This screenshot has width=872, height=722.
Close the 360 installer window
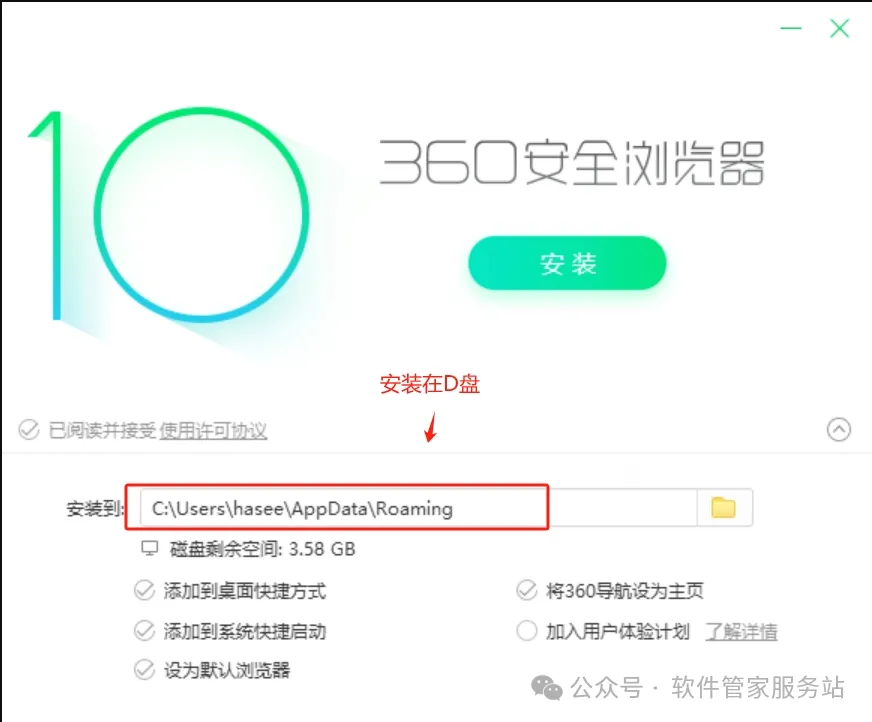(x=839, y=28)
